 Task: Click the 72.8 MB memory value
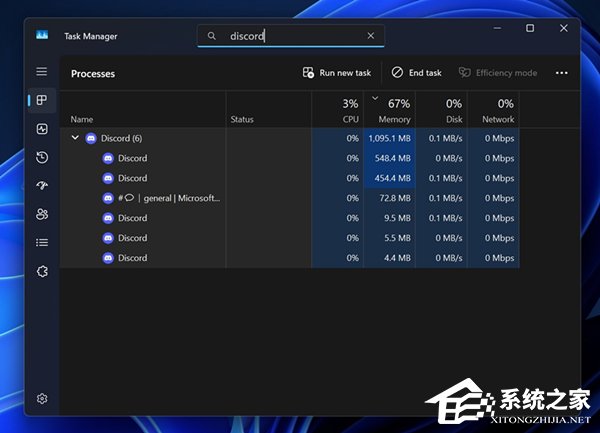point(395,198)
